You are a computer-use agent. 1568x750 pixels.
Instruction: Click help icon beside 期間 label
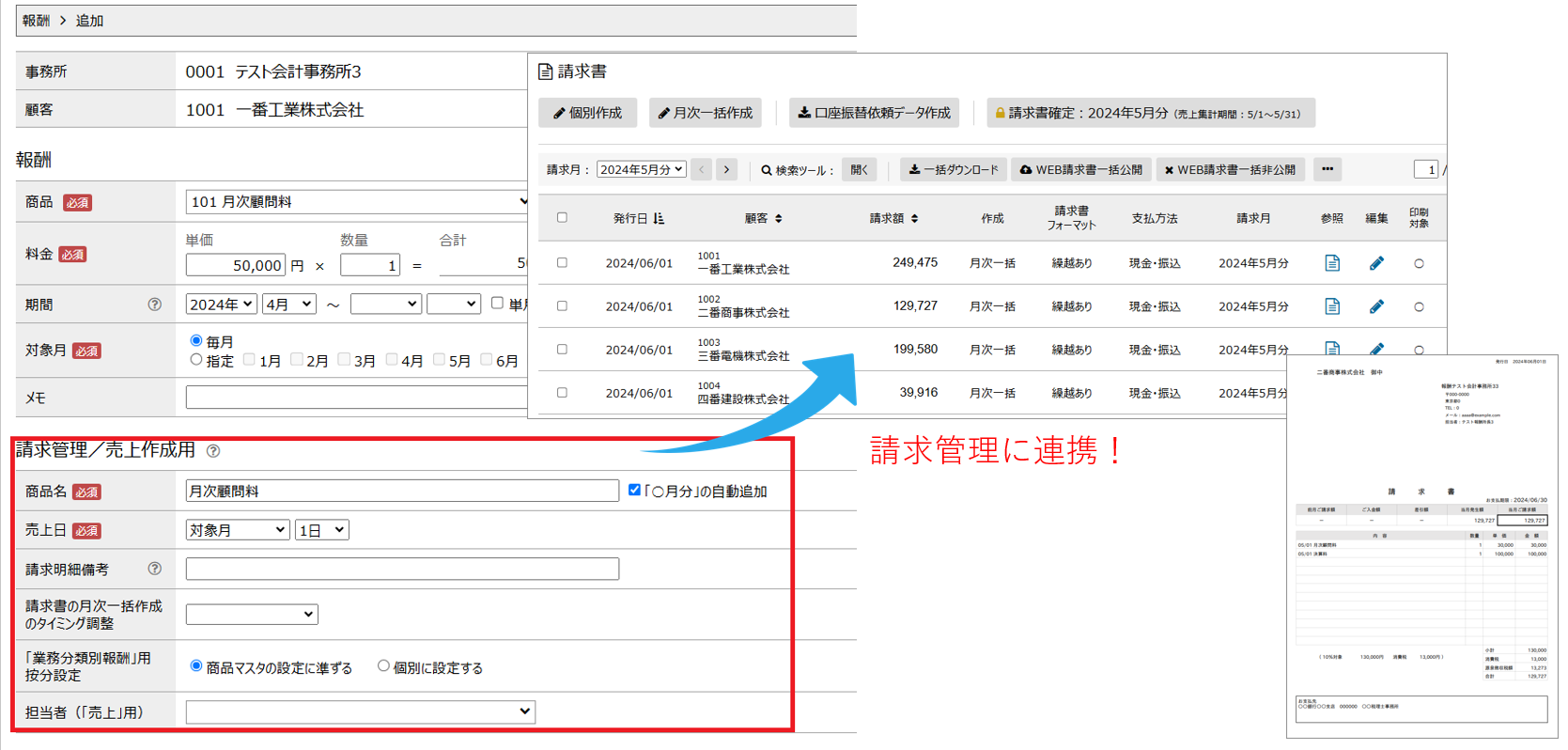pyautogui.click(x=155, y=305)
